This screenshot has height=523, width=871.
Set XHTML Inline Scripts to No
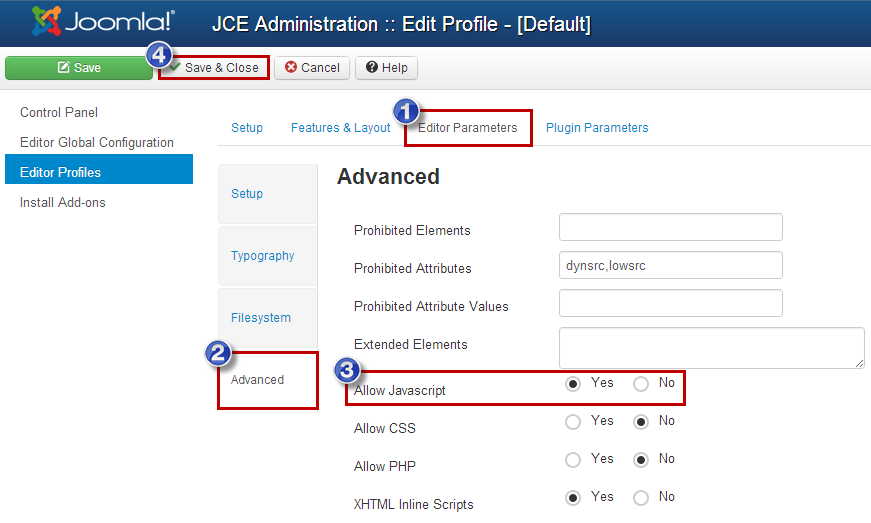coord(640,497)
